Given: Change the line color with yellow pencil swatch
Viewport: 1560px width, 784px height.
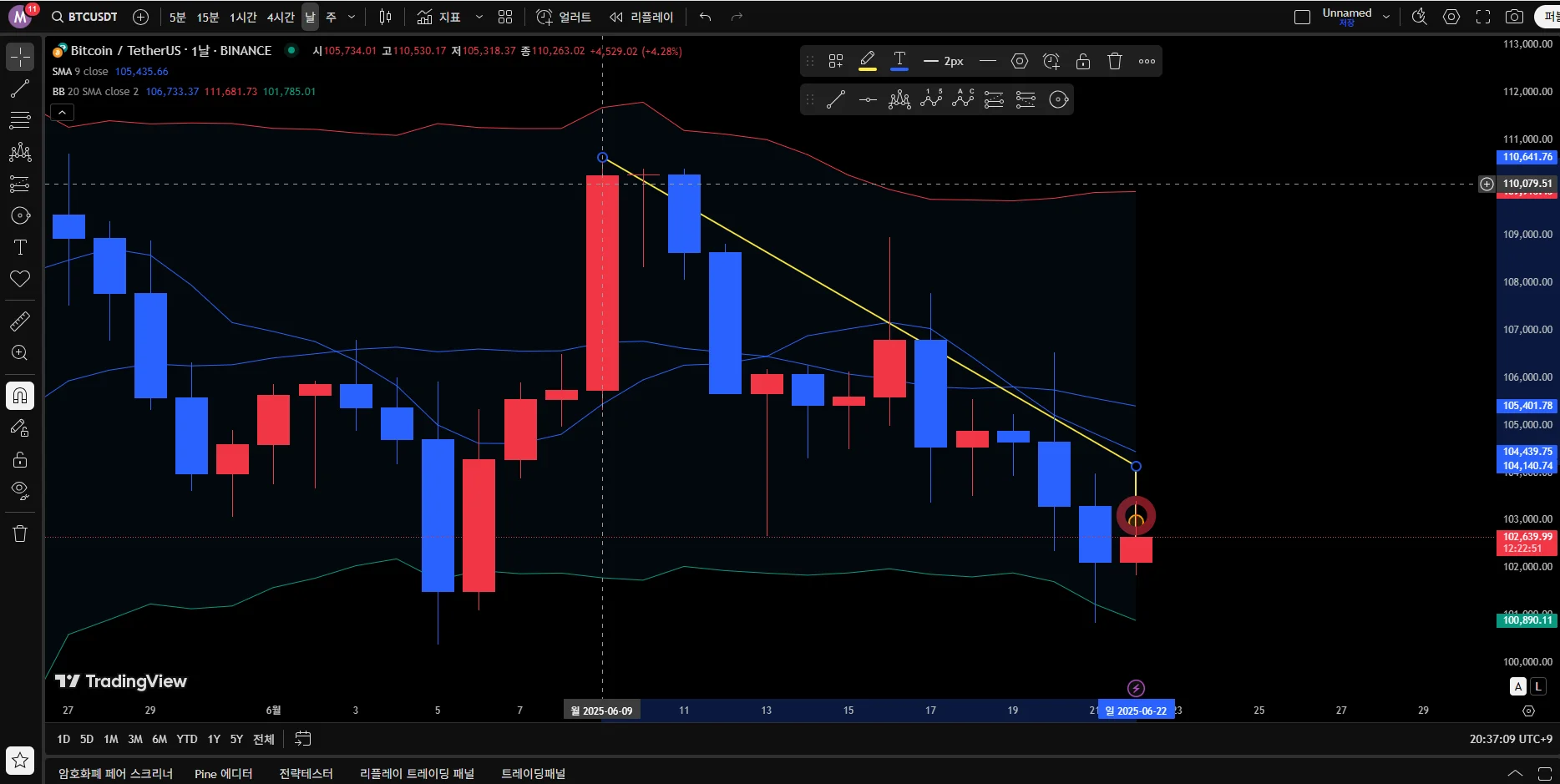Looking at the screenshot, I should pyautogui.click(x=868, y=61).
